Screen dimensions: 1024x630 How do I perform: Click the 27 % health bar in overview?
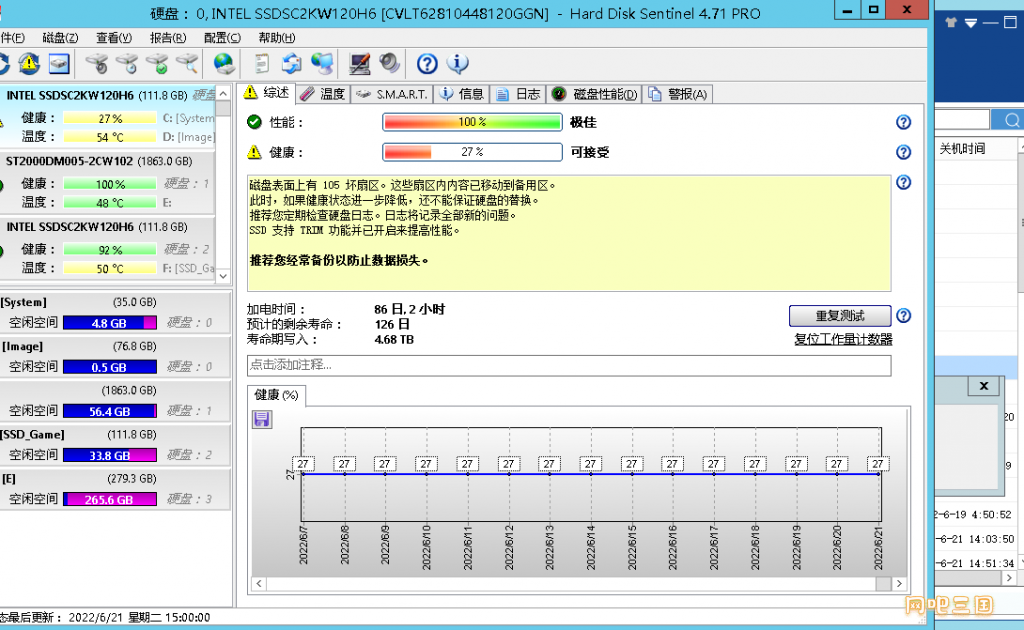tap(472, 152)
